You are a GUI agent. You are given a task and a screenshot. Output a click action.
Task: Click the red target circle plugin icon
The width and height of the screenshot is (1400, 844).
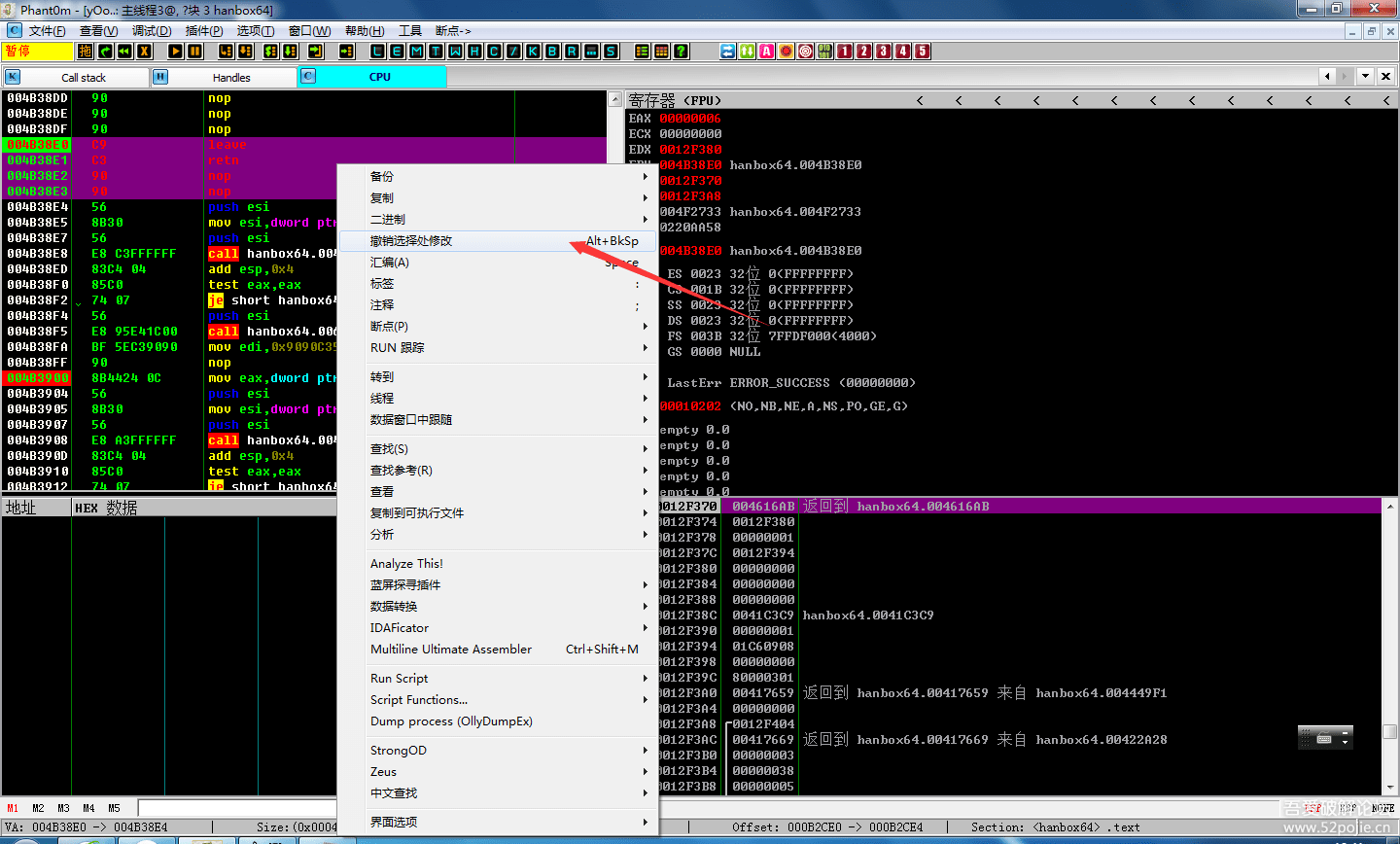point(805,52)
